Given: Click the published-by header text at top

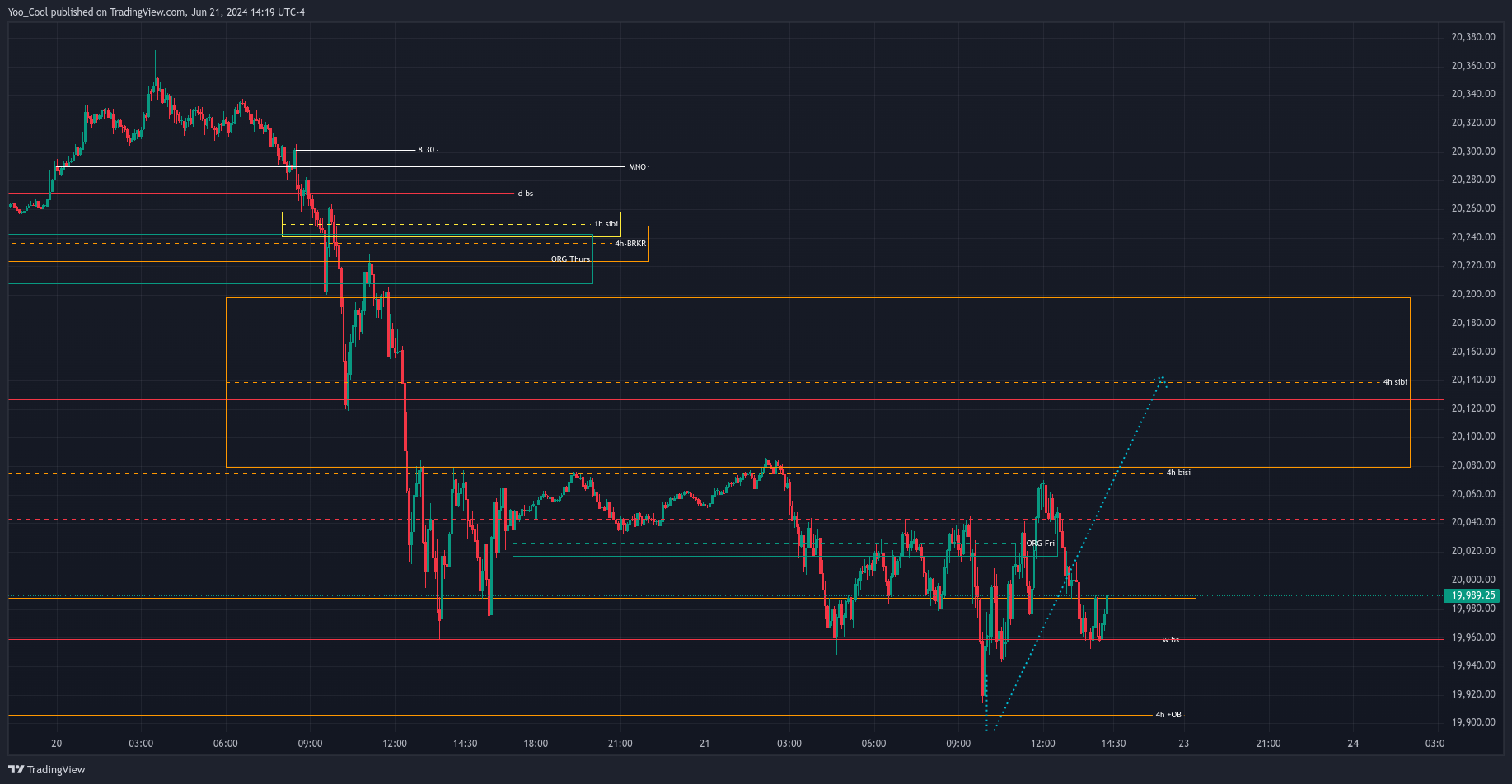Looking at the screenshot, I should tap(157, 12).
